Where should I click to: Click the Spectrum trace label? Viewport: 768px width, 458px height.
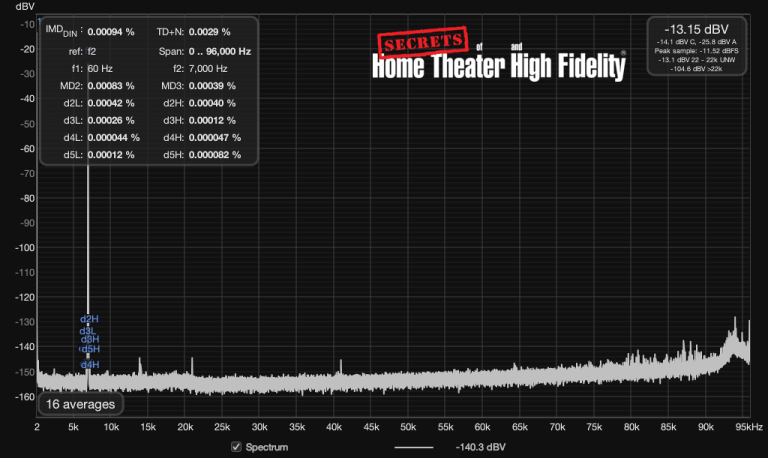pos(266,446)
